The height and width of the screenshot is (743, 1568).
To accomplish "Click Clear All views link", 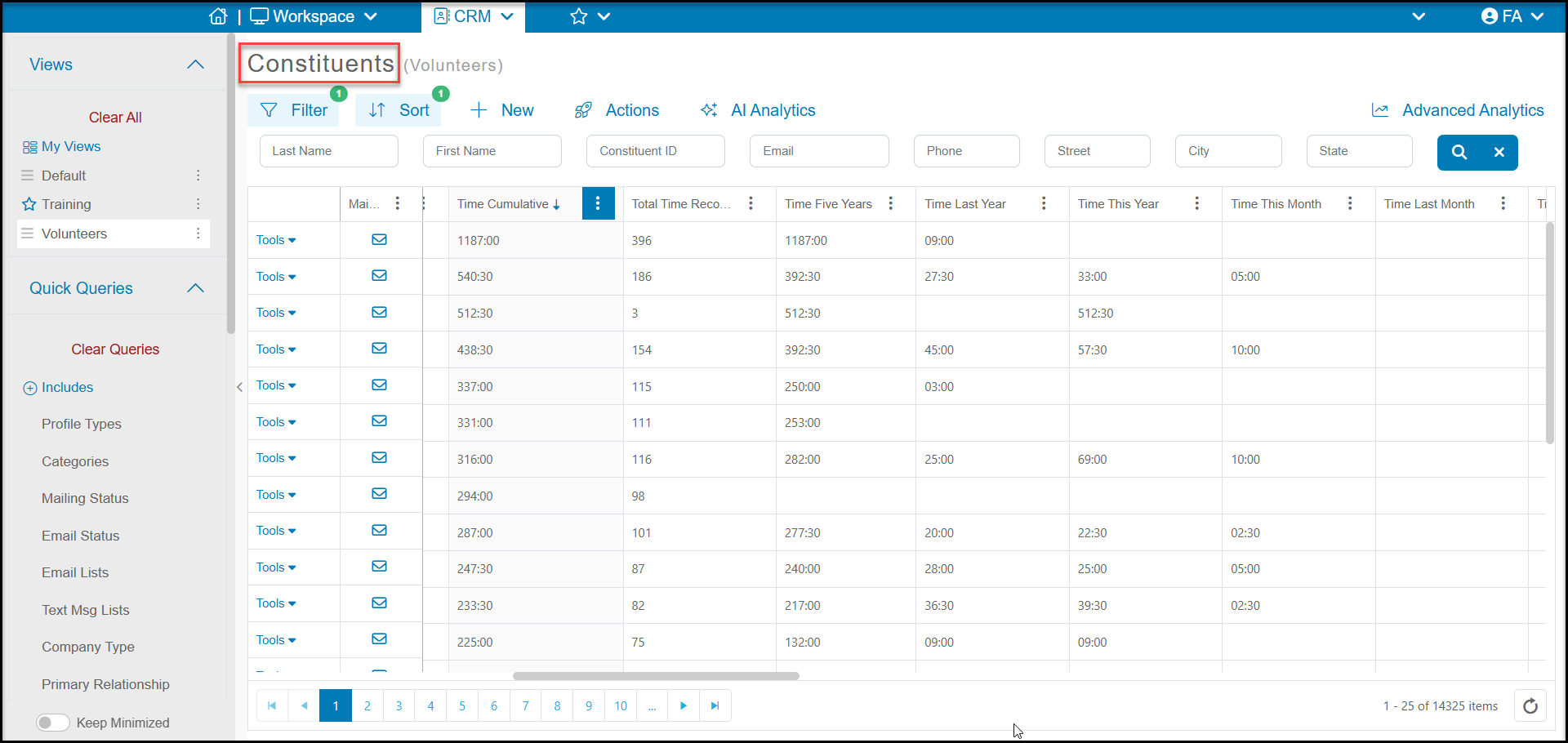I will 115,118.
